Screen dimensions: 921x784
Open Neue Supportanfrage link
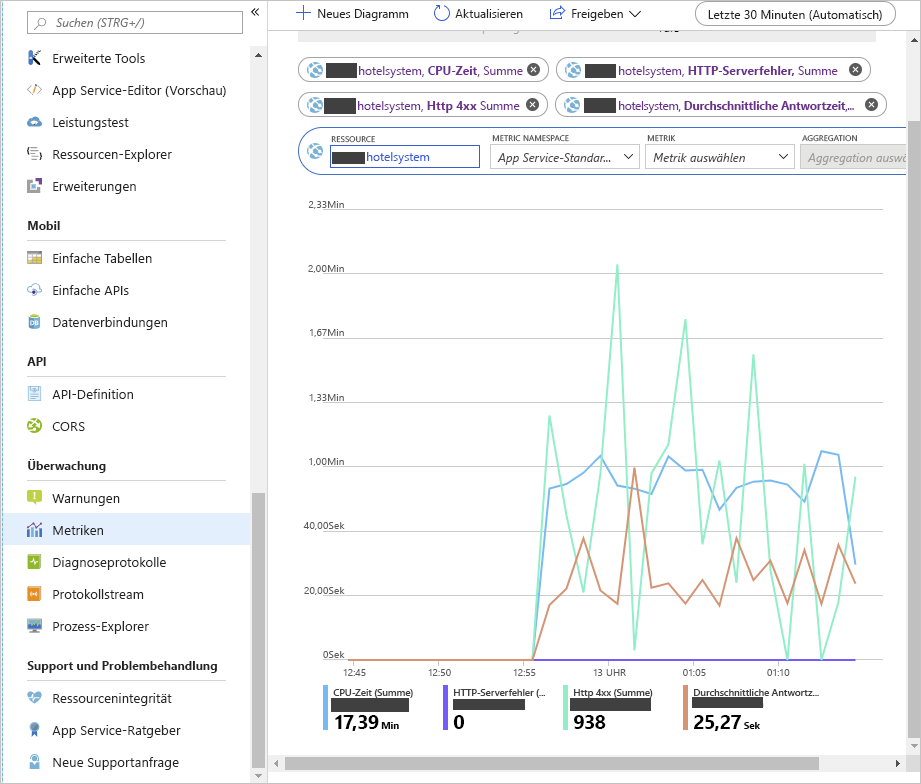click(x=116, y=762)
